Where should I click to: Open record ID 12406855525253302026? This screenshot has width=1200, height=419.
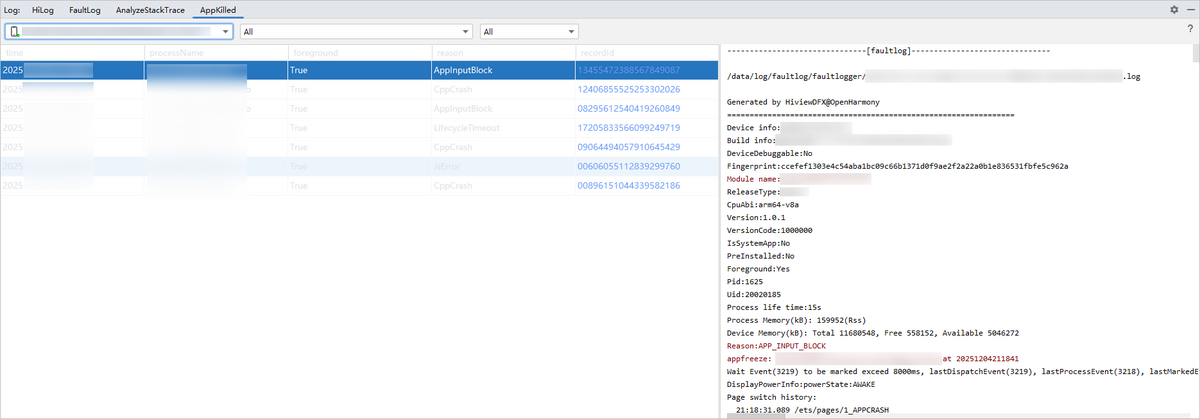point(628,90)
